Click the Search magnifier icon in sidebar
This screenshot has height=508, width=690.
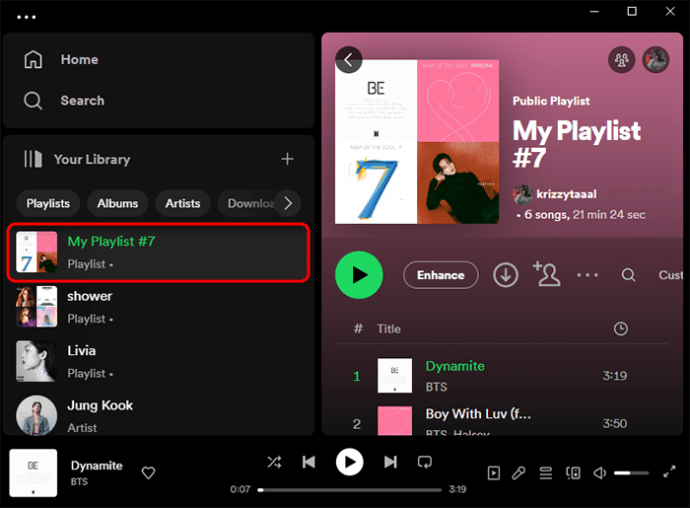coord(33,100)
